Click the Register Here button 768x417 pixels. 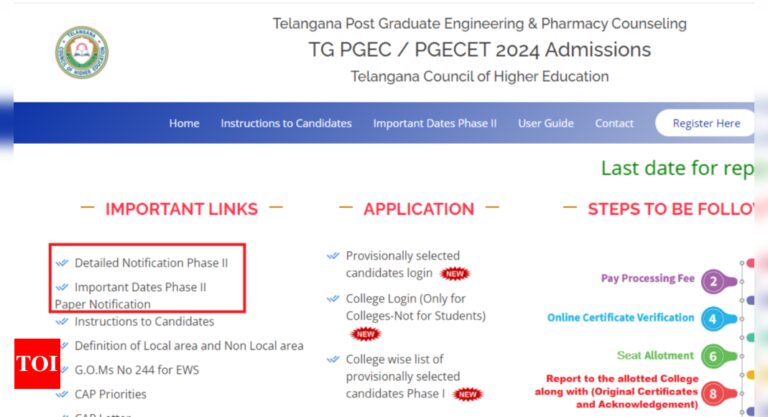coord(706,123)
